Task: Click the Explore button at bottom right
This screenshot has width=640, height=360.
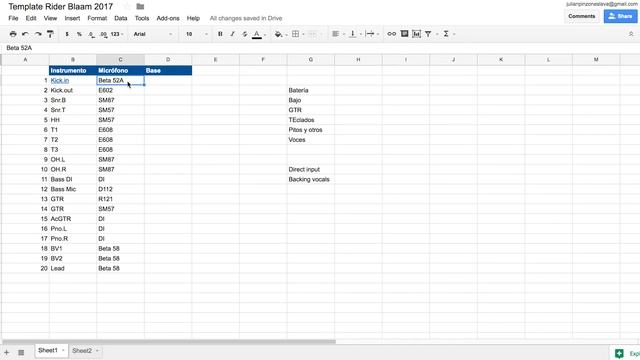Action: tap(624, 353)
